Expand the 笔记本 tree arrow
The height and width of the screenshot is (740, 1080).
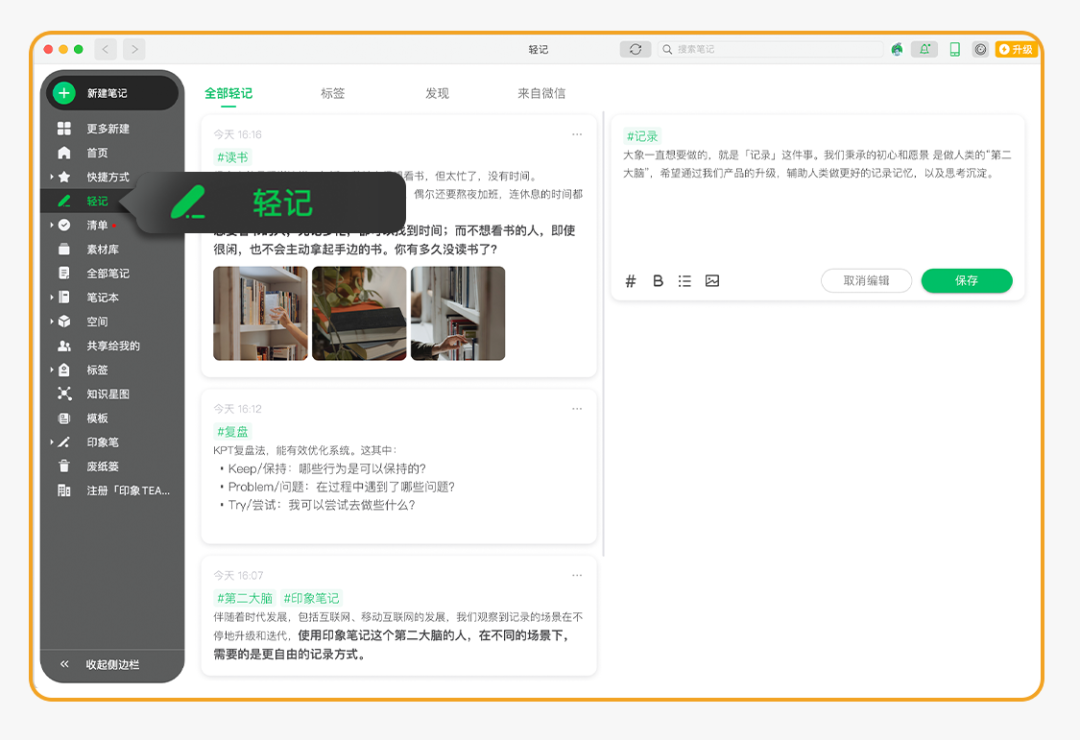51,297
